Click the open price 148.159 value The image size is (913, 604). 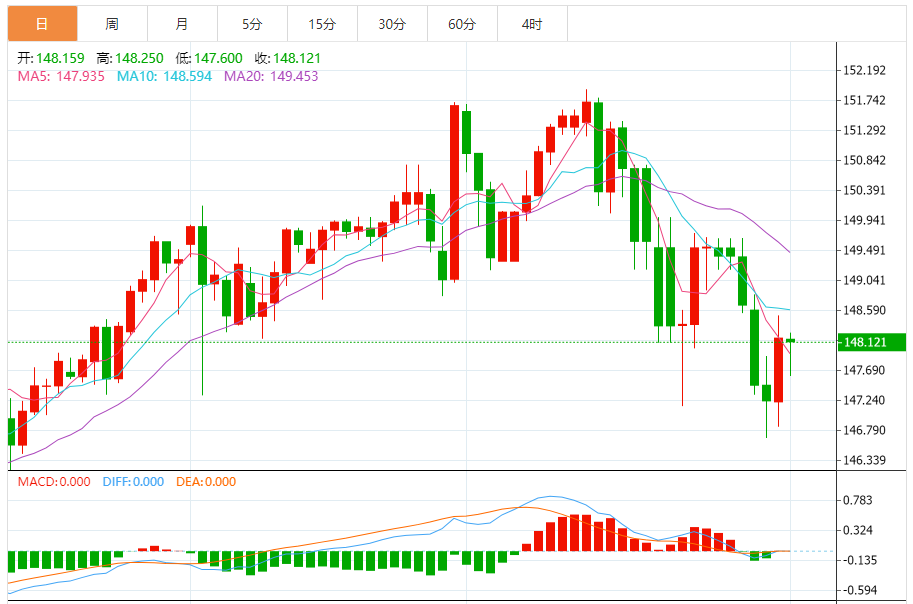coord(60,58)
